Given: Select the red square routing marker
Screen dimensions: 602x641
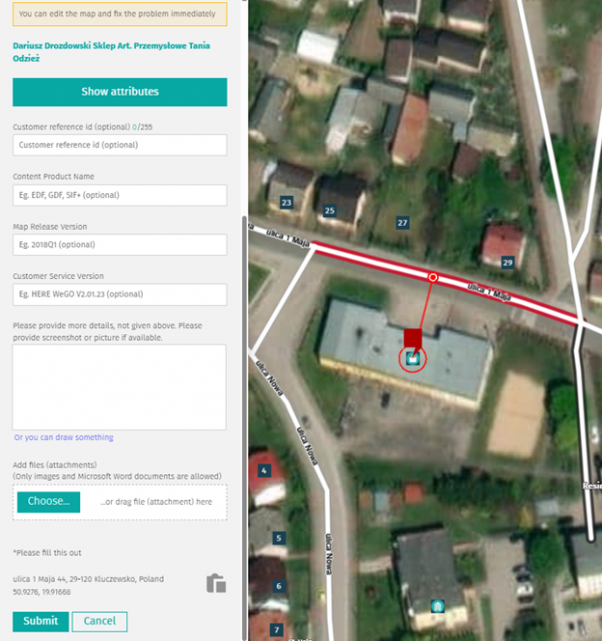Looking at the screenshot, I should click(x=412, y=337).
